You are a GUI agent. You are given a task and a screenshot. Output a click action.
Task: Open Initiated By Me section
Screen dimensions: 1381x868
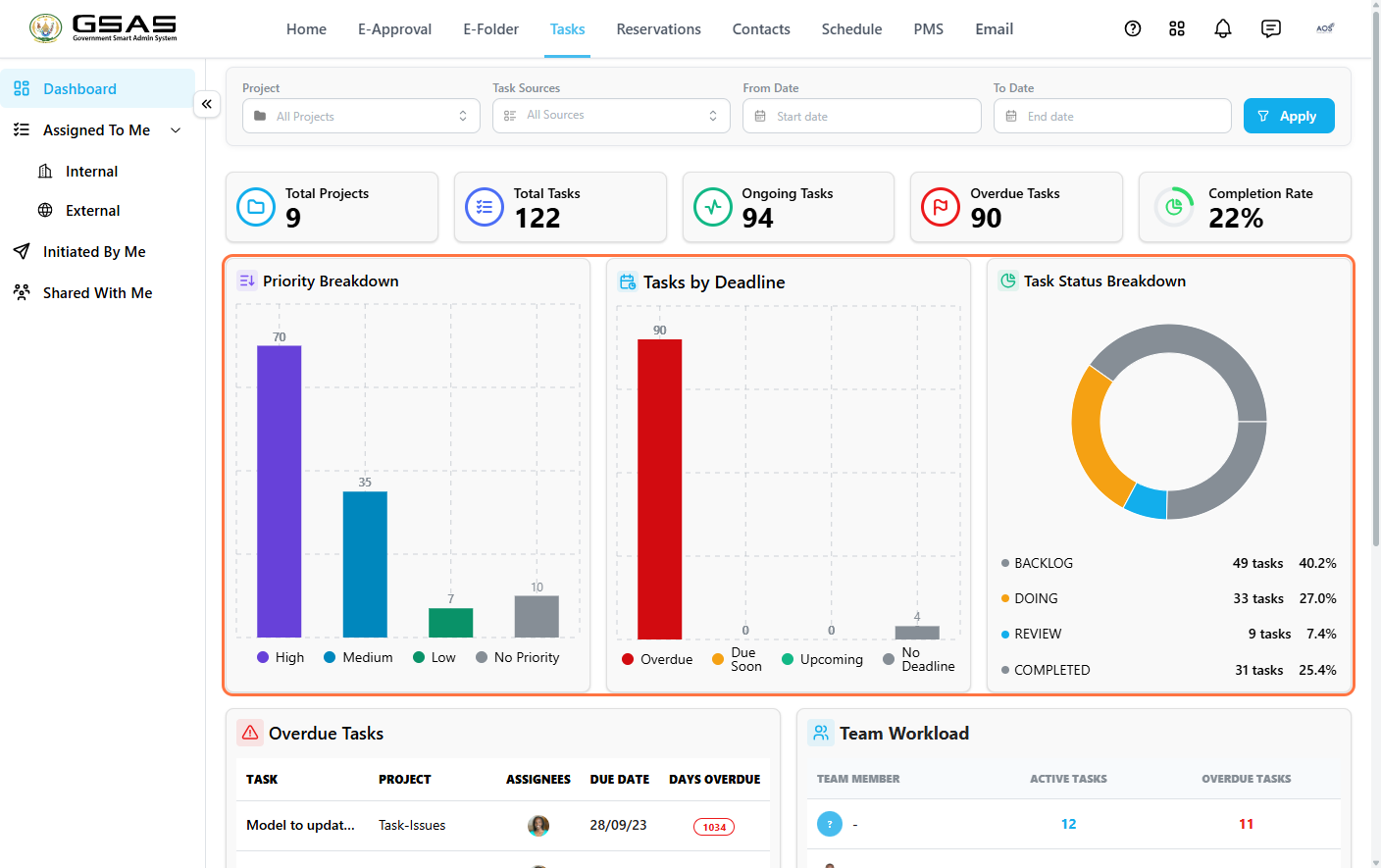coord(94,251)
